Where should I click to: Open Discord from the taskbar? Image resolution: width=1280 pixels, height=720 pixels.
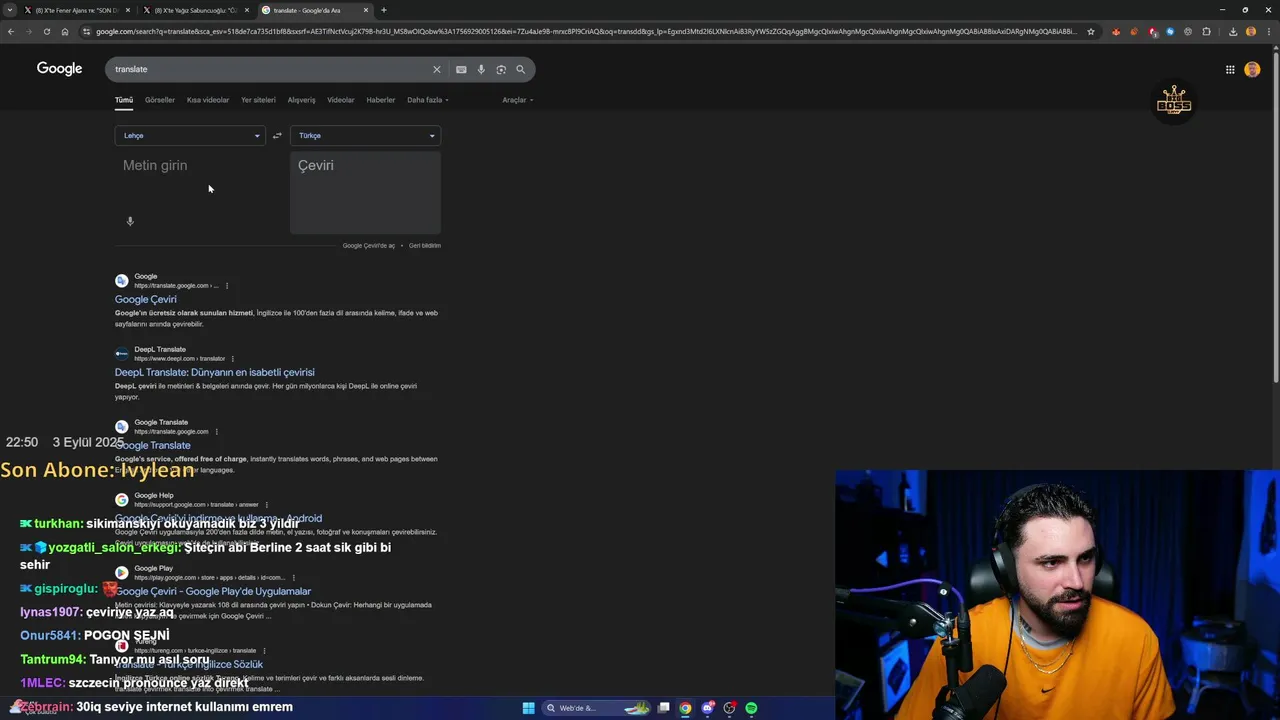[x=707, y=708]
